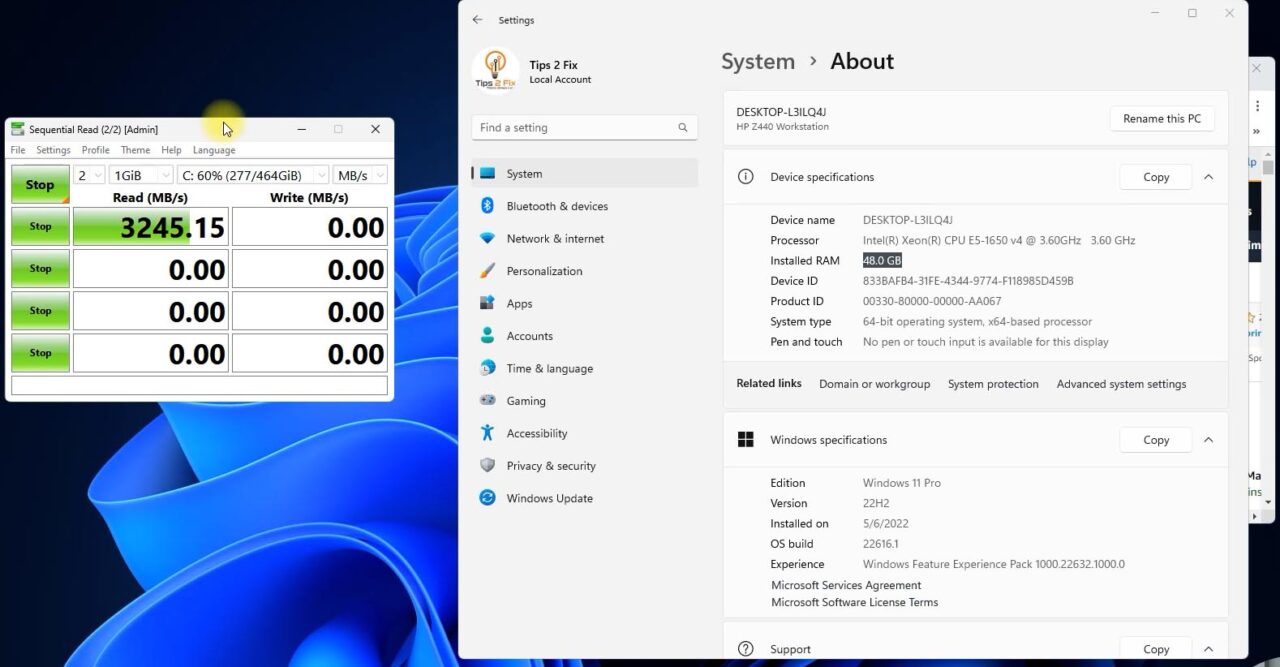Viewport: 1280px width, 667px height.
Task: Open the 1GiB test size dropdown
Action: click(141, 175)
